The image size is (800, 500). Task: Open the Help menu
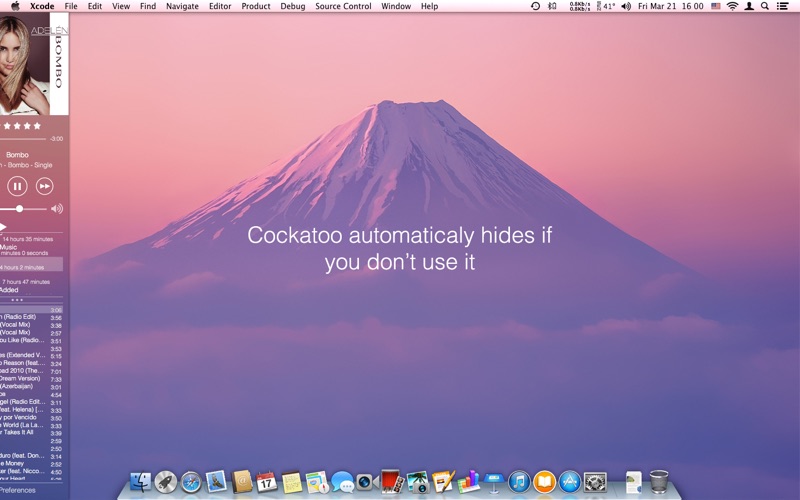tap(429, 6)
